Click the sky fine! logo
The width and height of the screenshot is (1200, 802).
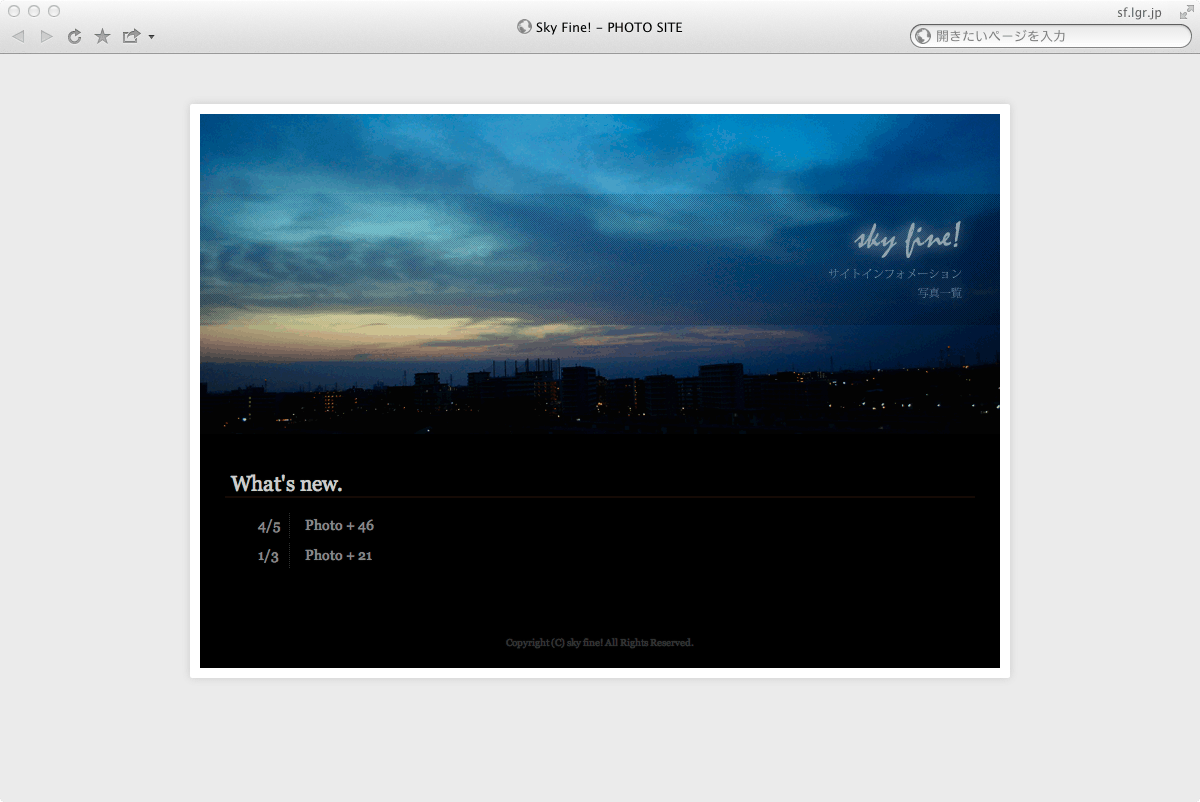[x=907, y=238]
